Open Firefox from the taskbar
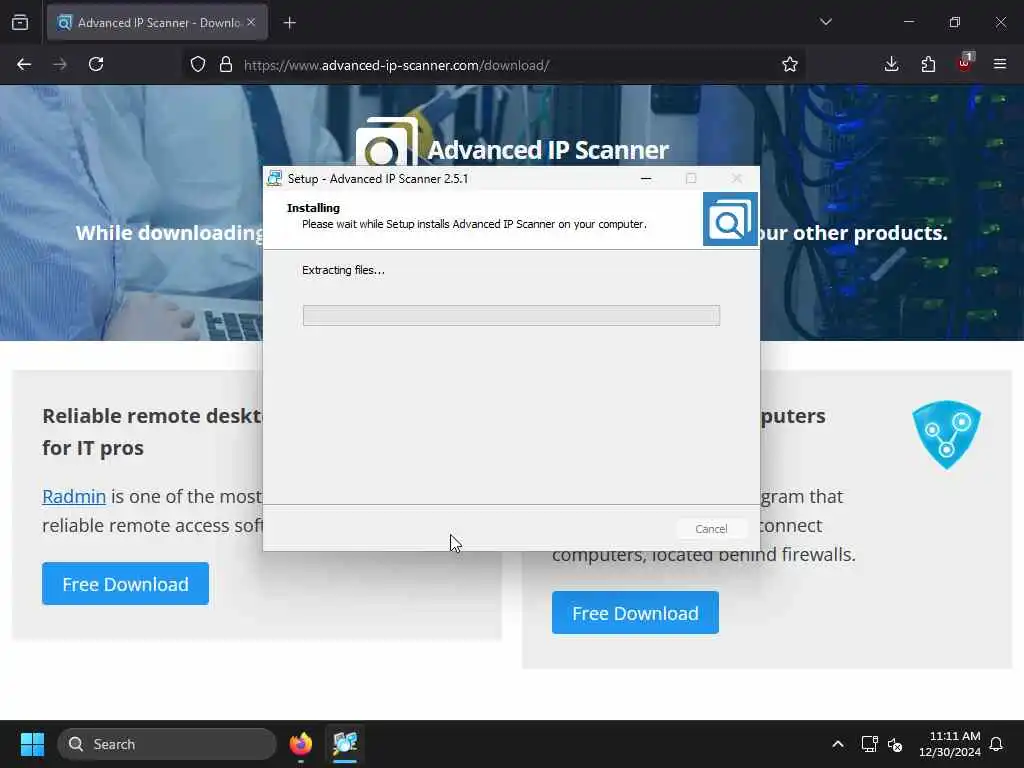 300,744
